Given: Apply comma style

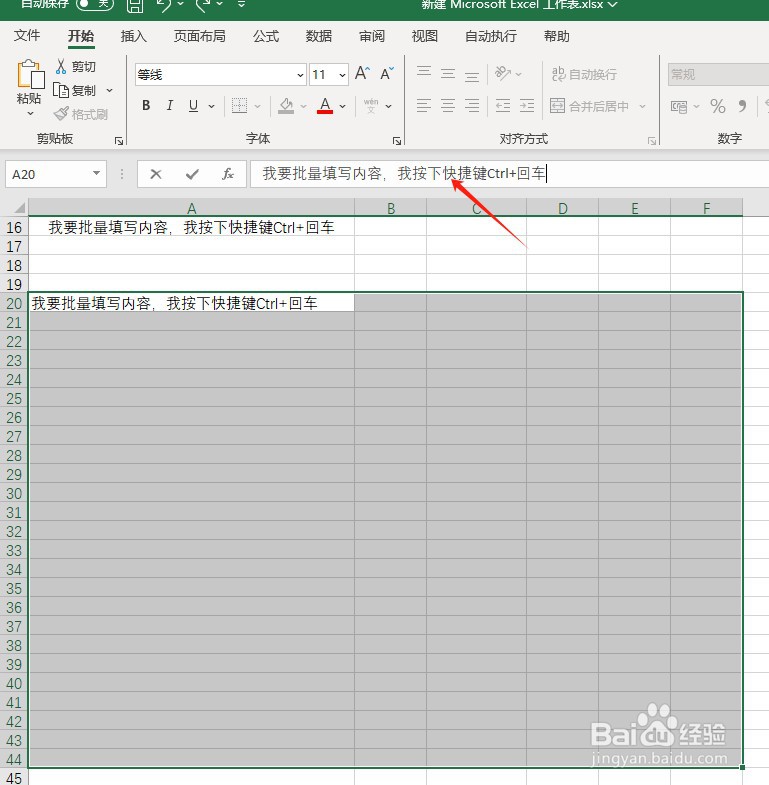Looking at the screenshot, I should coord(742,106).
